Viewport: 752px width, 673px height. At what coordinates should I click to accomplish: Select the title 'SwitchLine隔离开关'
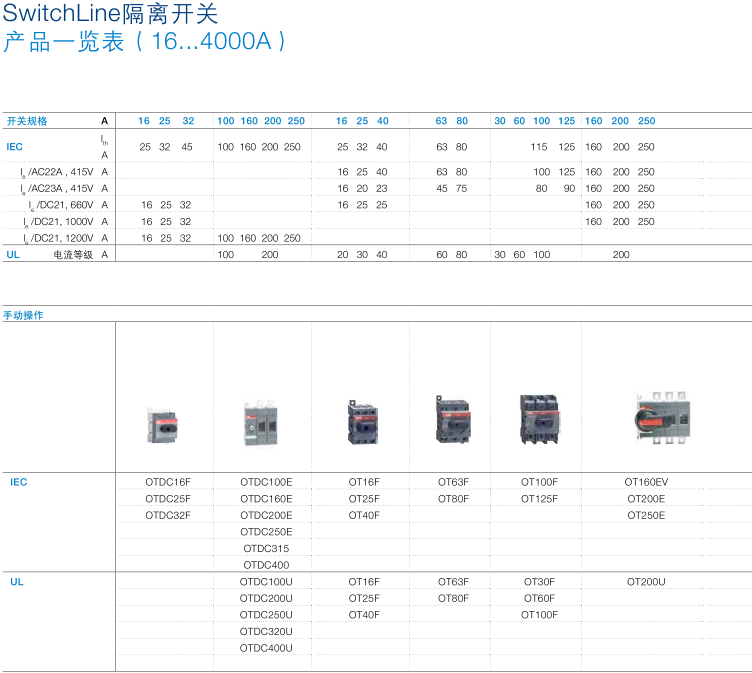(x=110, y=13)
